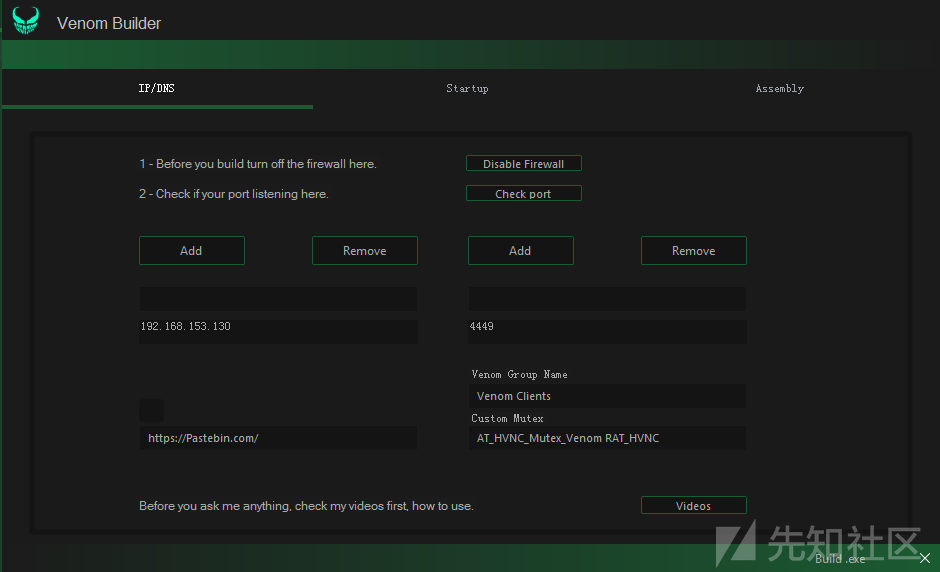Click the Venom logo icon

pyautogui.click(x=26, y=21)
